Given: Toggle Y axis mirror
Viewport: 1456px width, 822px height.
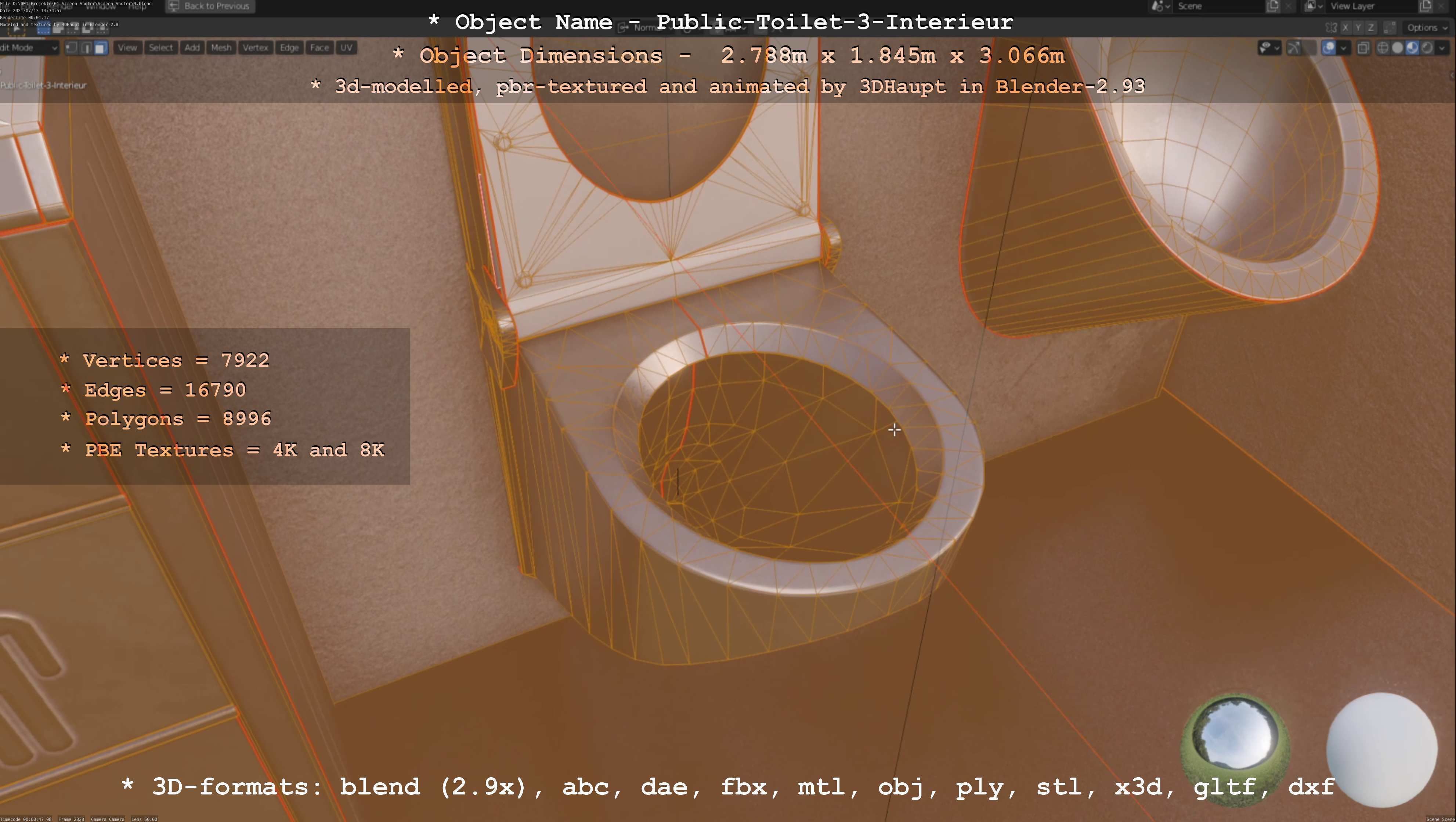Looking at the screenshot, I should (x=1358, y=28).
